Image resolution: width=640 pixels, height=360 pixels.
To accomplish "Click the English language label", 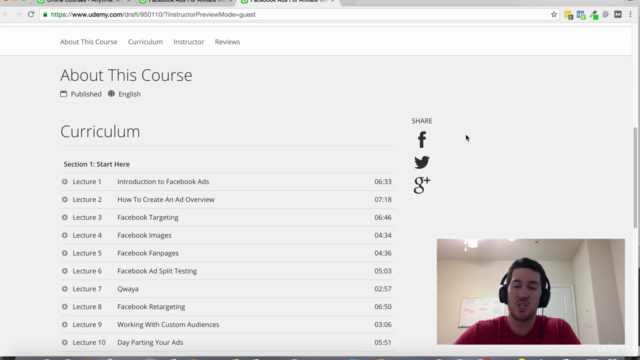I will (129, 94).
